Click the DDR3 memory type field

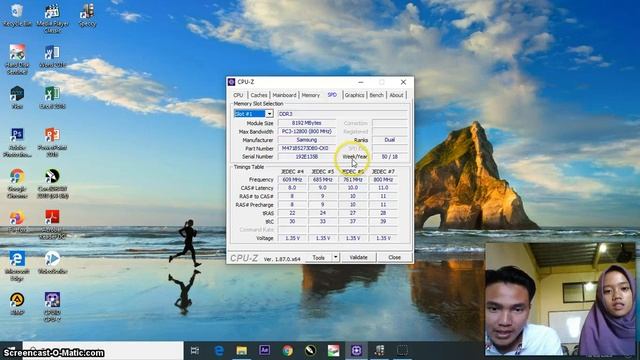[343, 114]
